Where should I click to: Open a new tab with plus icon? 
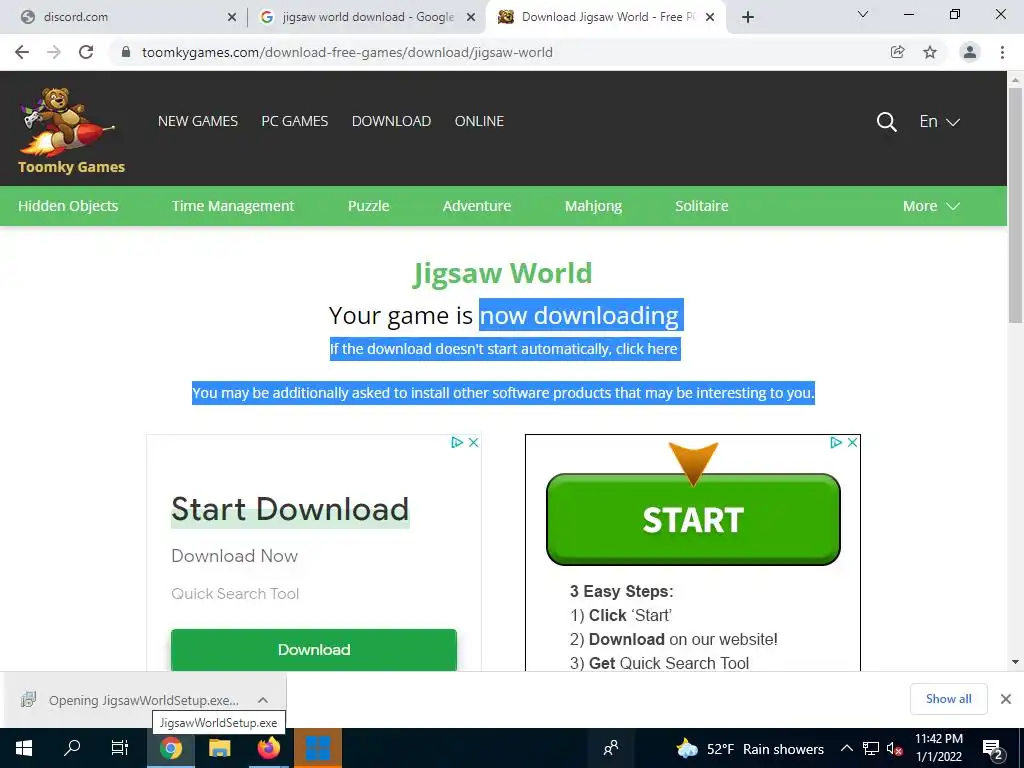click(748, 17)
